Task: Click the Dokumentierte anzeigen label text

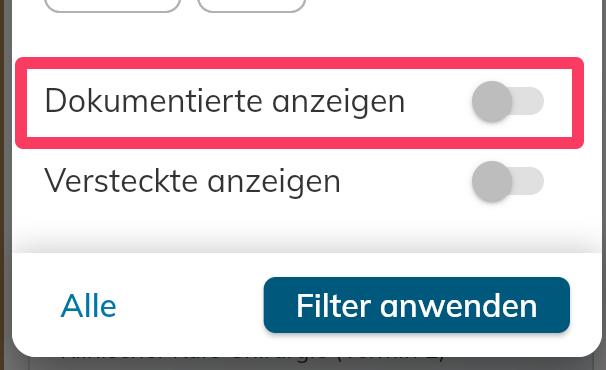Action: (x=225, y=101)
